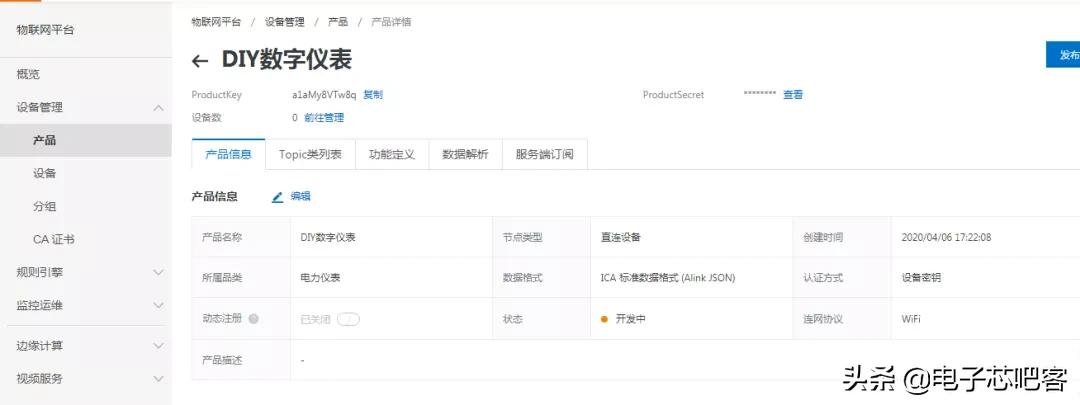Viewport: 1080px width, 405px height.
Task: Toggle the 动态注册 switch
Action: tap(348, 319)
